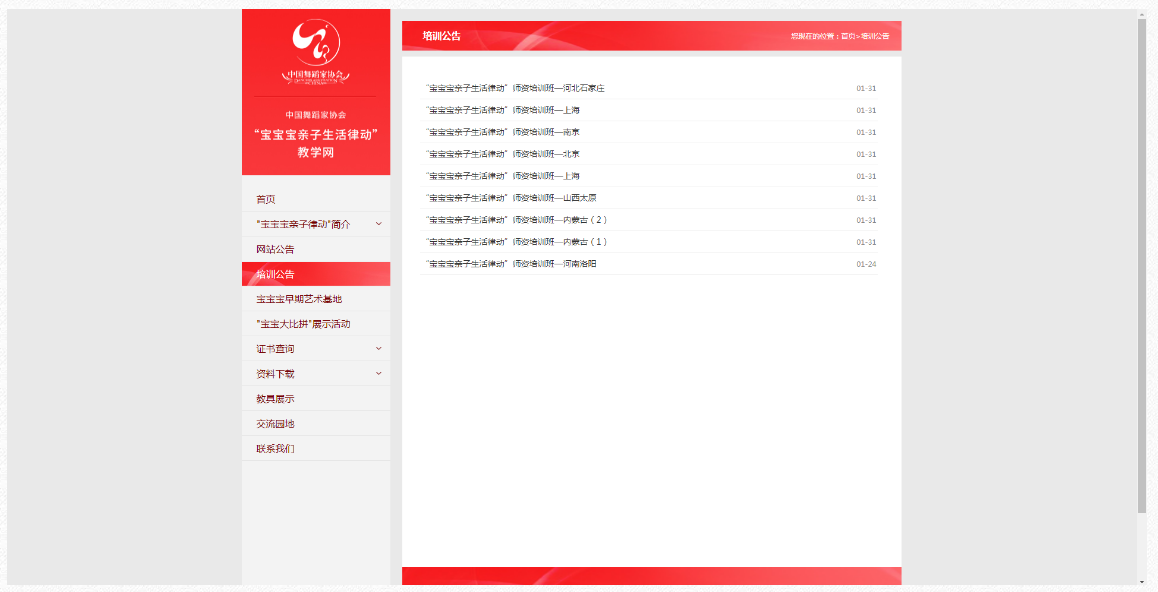Expand the 资料下载 submenu arrow
Image resolution: width=1158 pixels, height=592 pixels.
pyautogui.click(x=378, y=373)
